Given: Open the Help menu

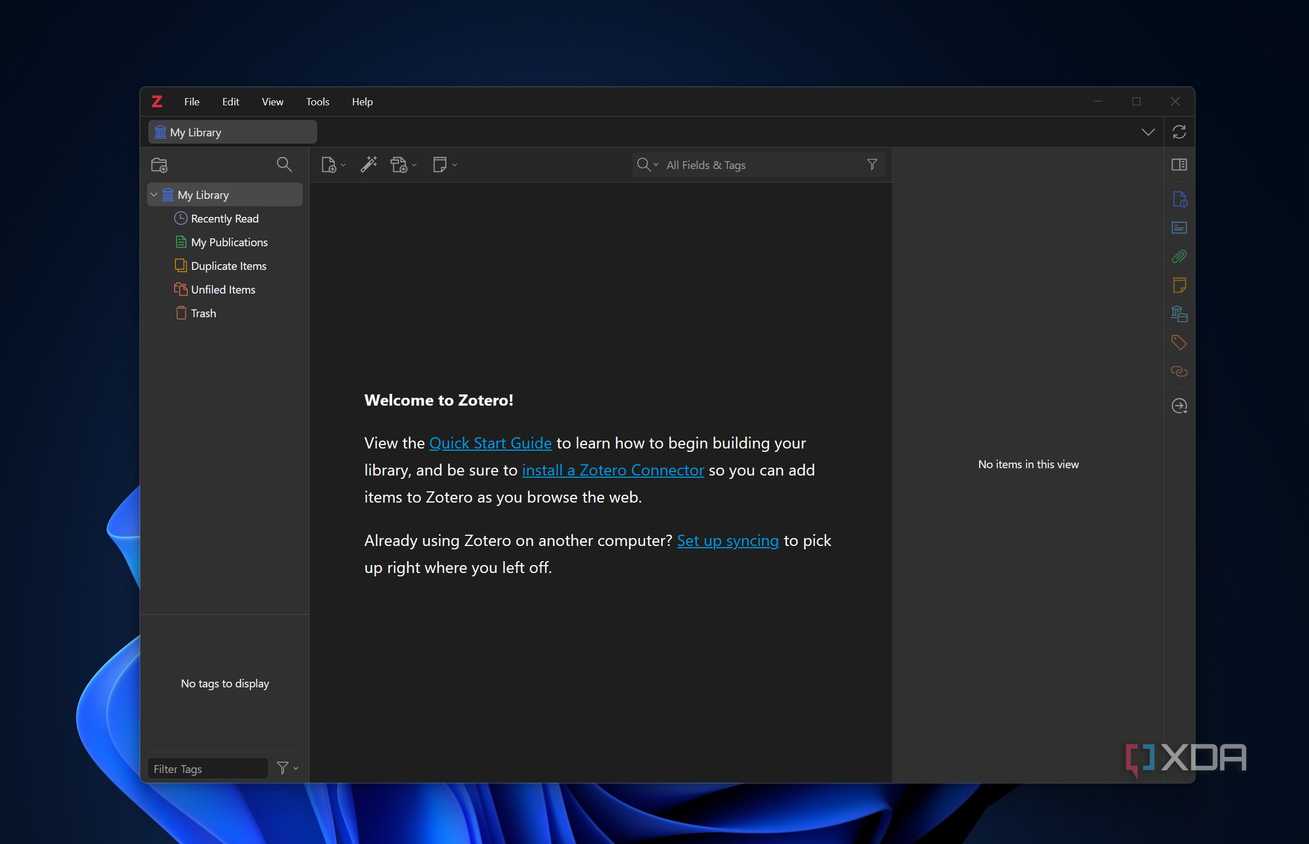Looking at the screenshot, I should (x=362, y=102).
